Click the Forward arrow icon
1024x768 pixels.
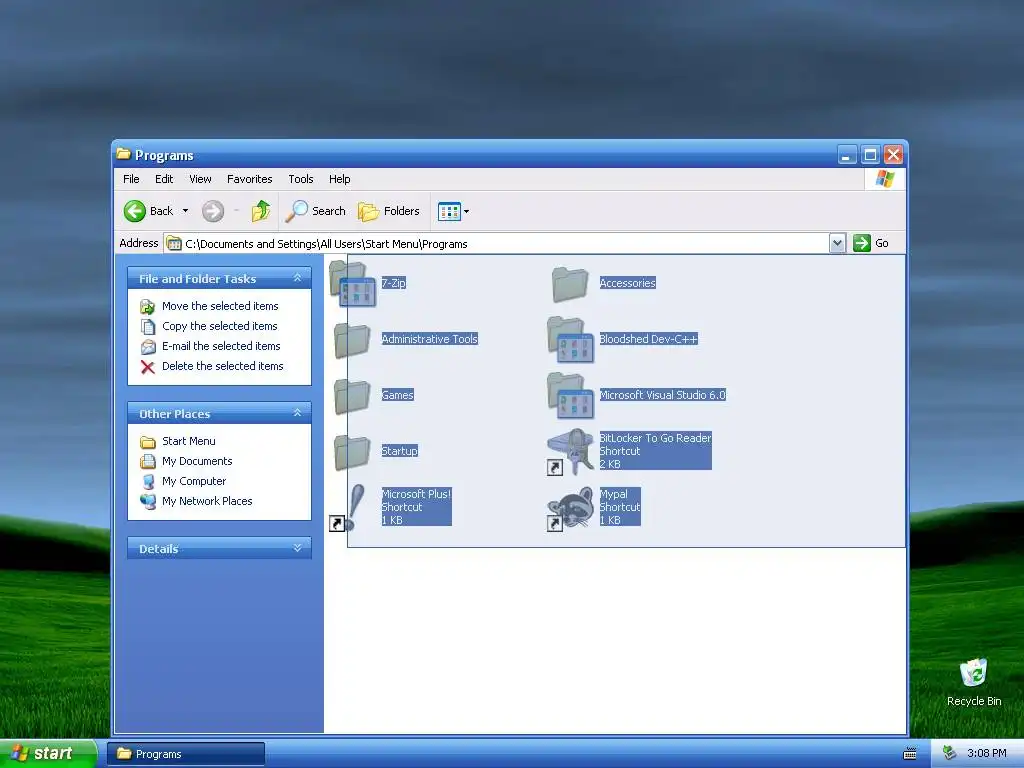tap(213, 211)
